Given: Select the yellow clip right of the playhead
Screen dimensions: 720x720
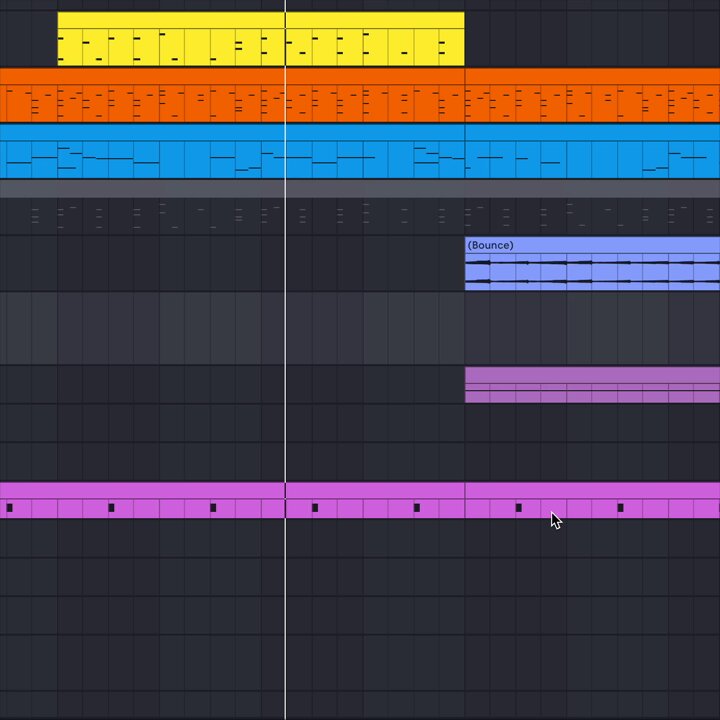Looking at the screenshot, I should pyautogui.click(x=375, y=39).
